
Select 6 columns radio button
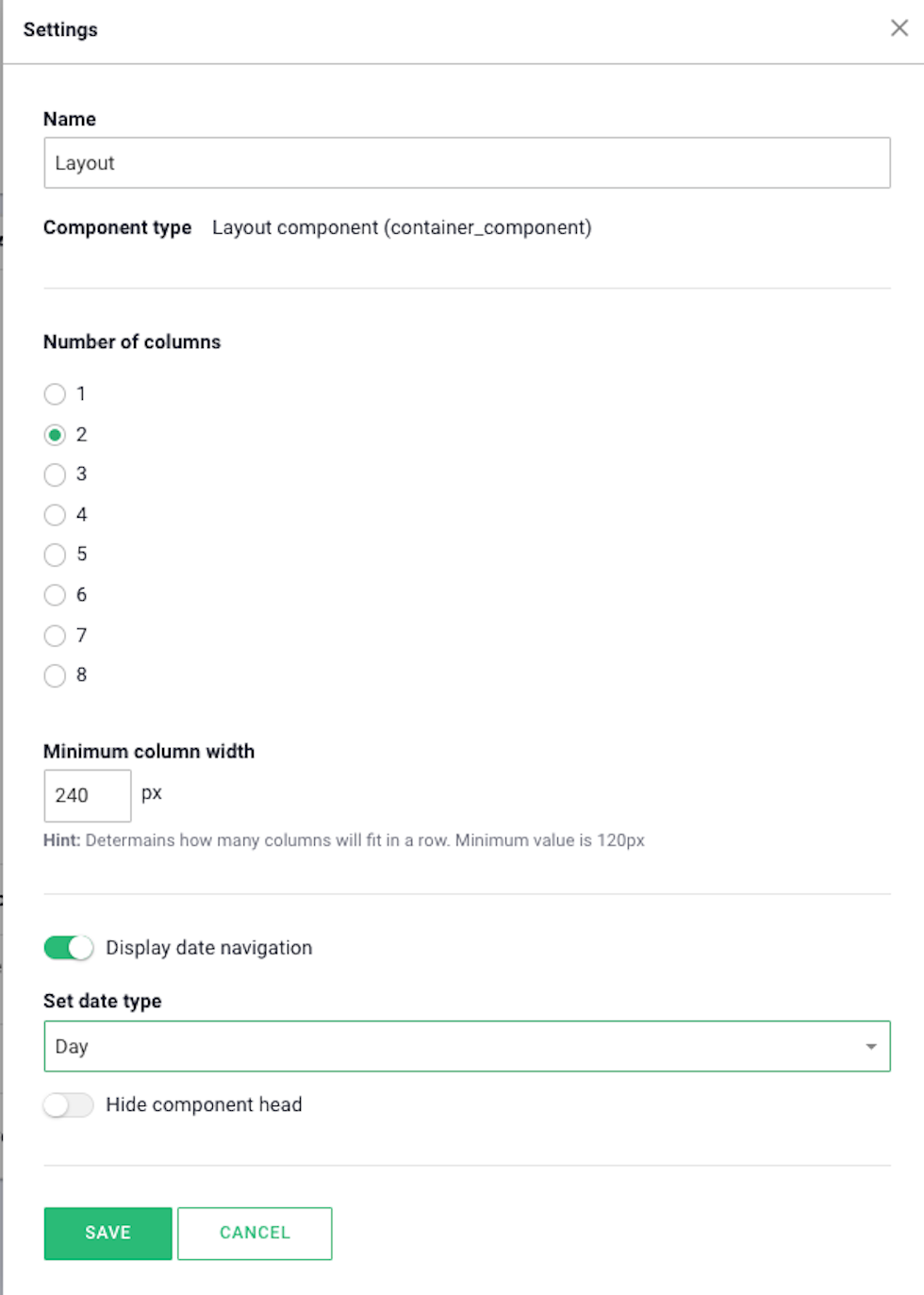click(55, 595)
